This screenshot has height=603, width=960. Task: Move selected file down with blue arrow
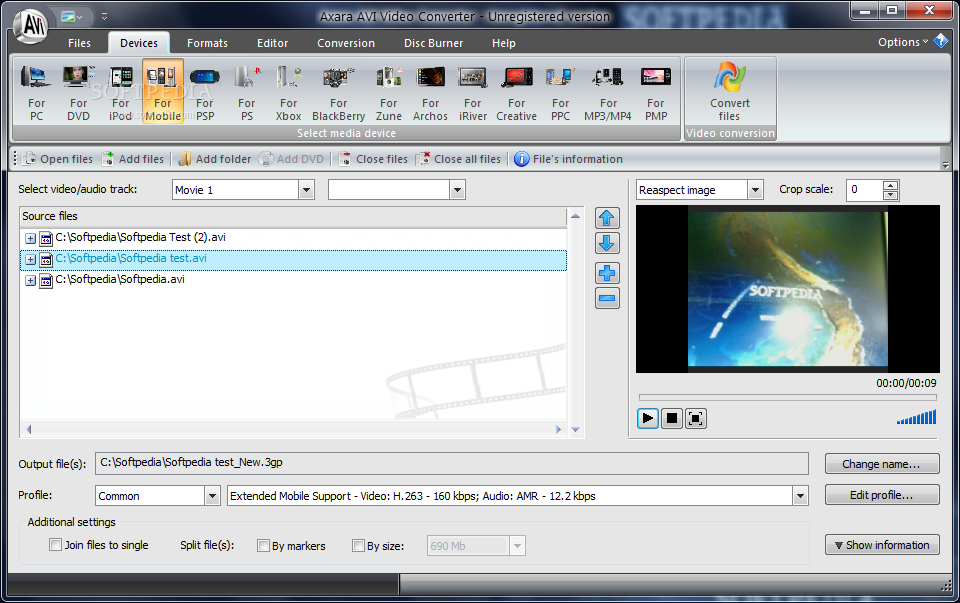tap(607, 243)
